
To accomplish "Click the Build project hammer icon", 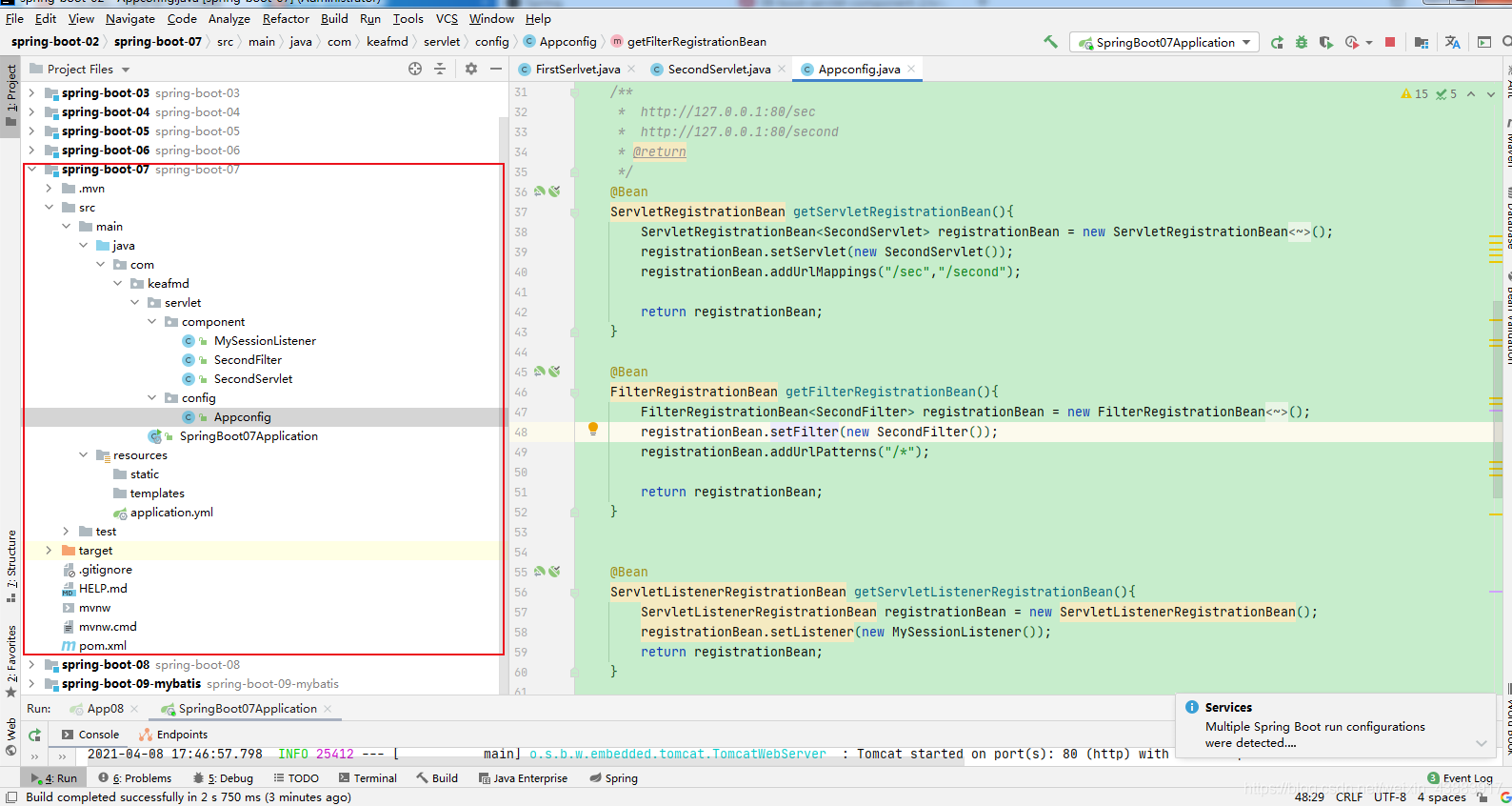I will tap(1050, 42).
